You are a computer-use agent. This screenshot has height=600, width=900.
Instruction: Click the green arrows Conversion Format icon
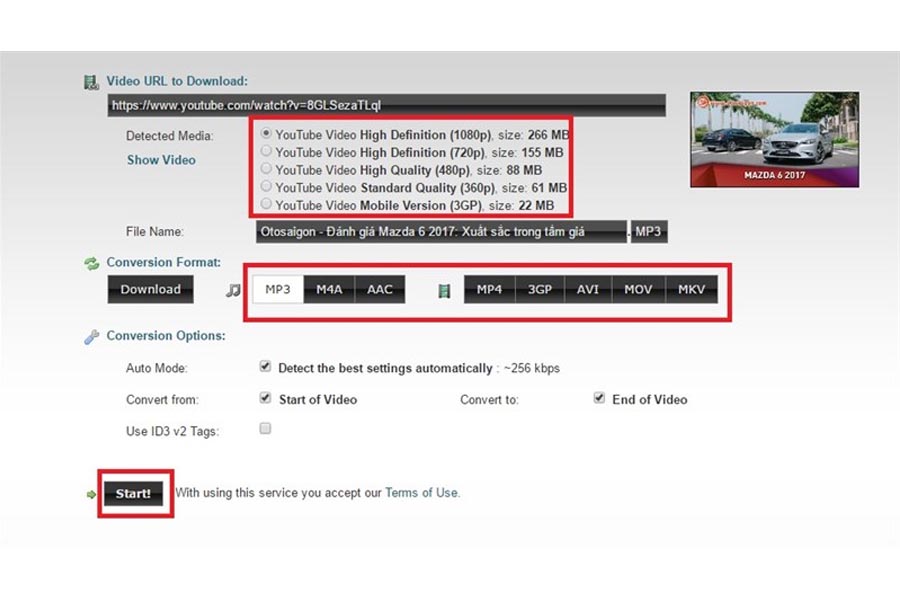click(91, 264)
